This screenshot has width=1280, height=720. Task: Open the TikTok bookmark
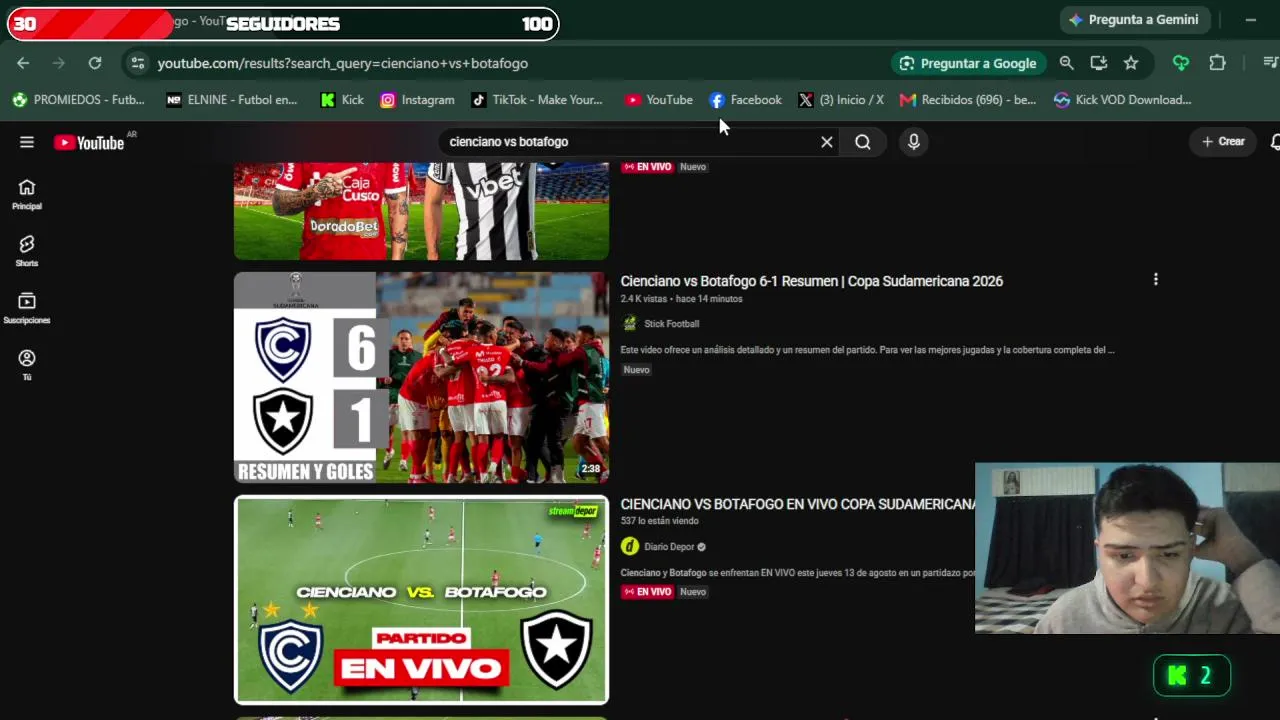tap(537, 100)
